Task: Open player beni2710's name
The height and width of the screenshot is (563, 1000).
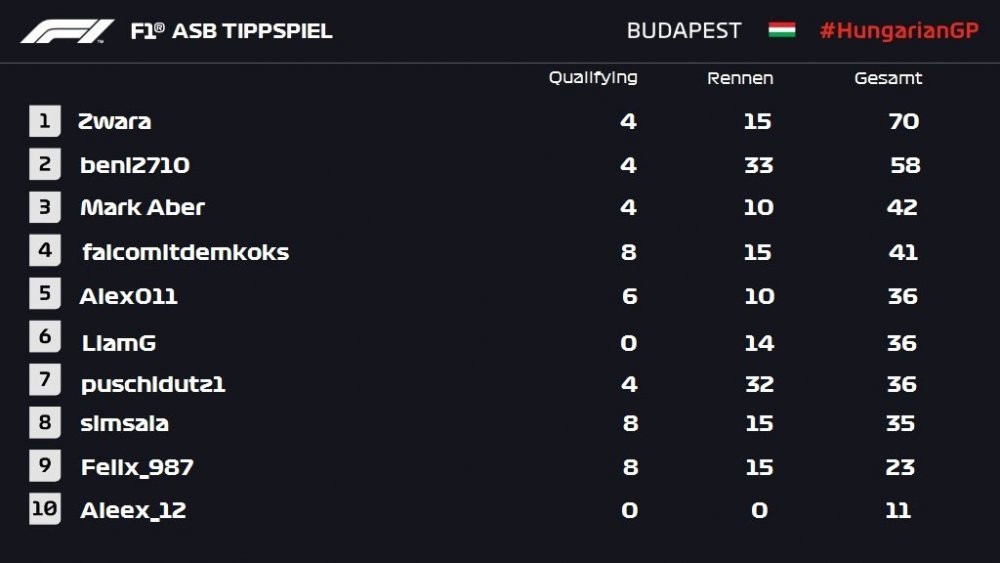Action: (135, 165)
